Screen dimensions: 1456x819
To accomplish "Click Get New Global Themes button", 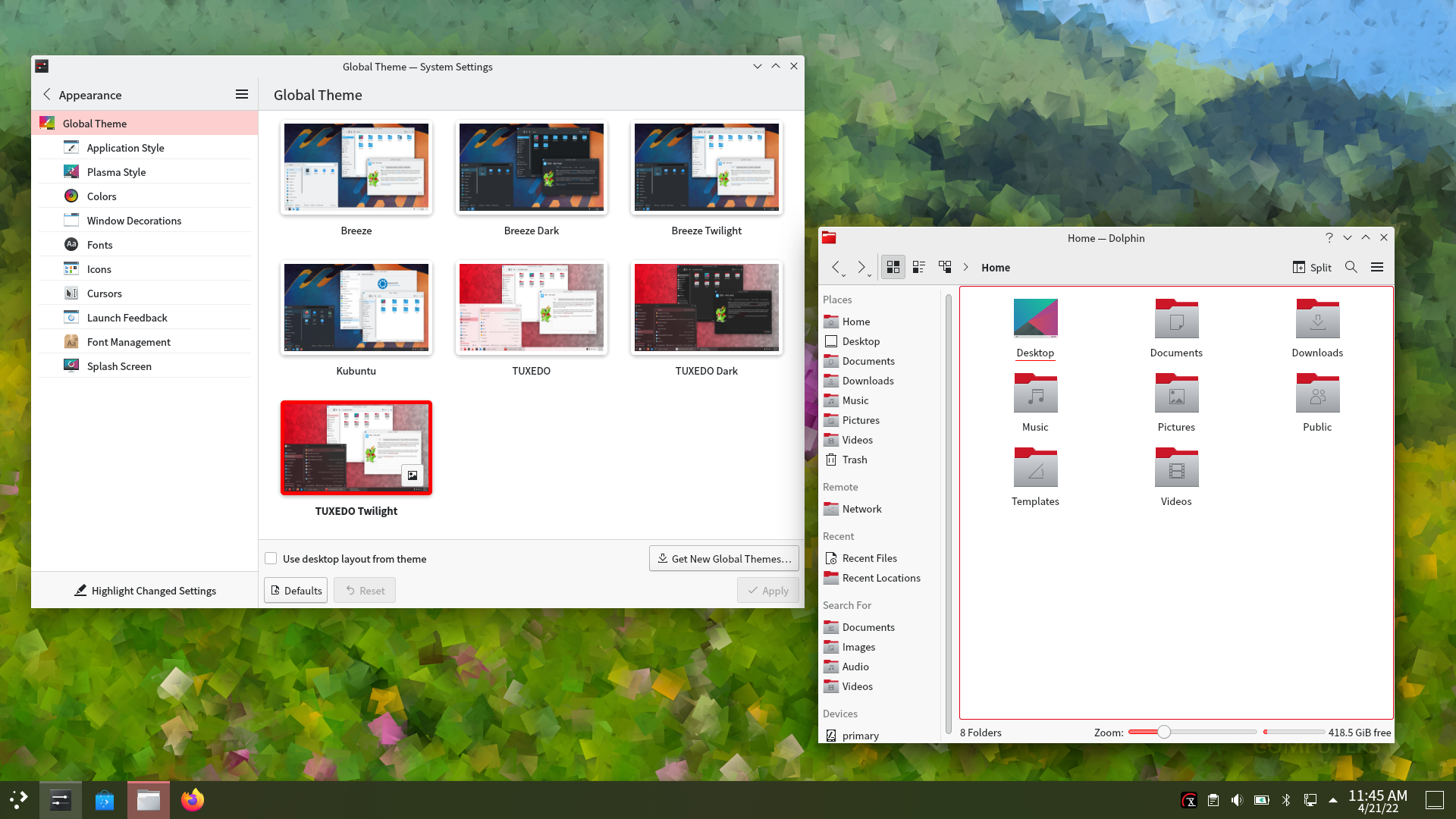I will coord(723,559).
